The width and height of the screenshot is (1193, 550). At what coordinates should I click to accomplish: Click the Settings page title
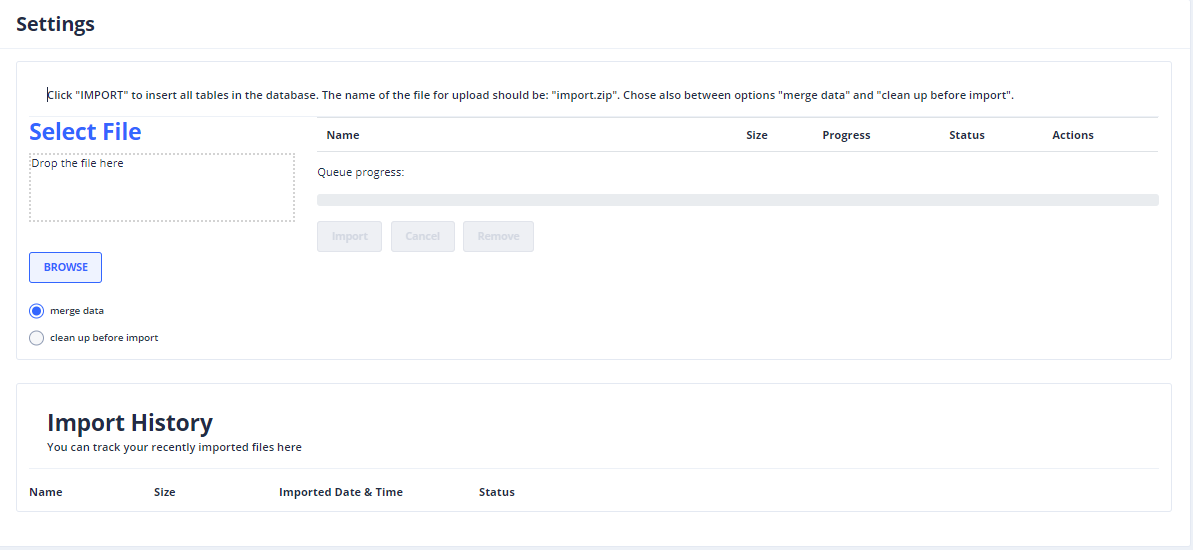click(x=55, y=24)
